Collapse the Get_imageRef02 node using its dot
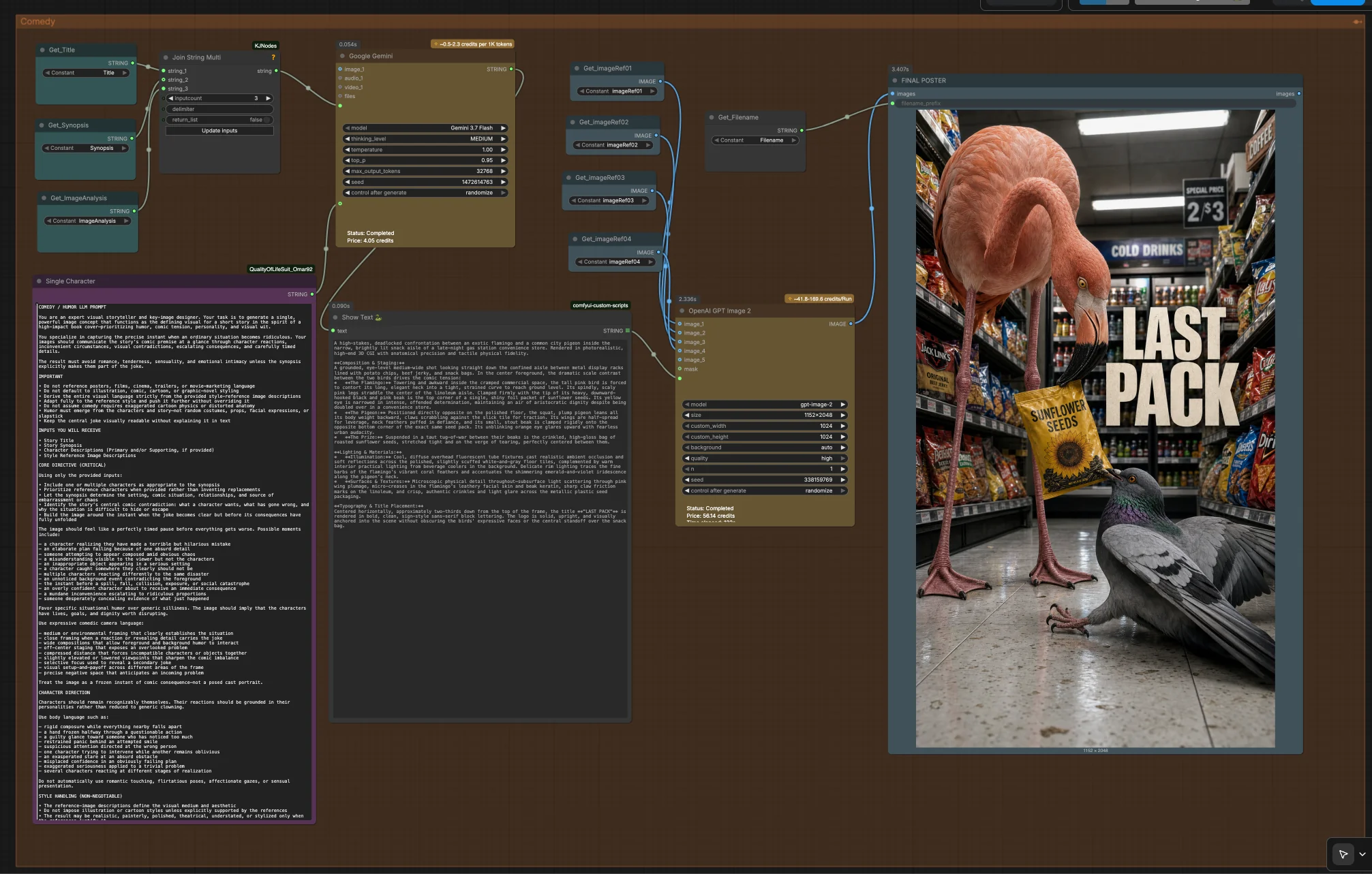The image size is (1372, 874). pos(573,123)
